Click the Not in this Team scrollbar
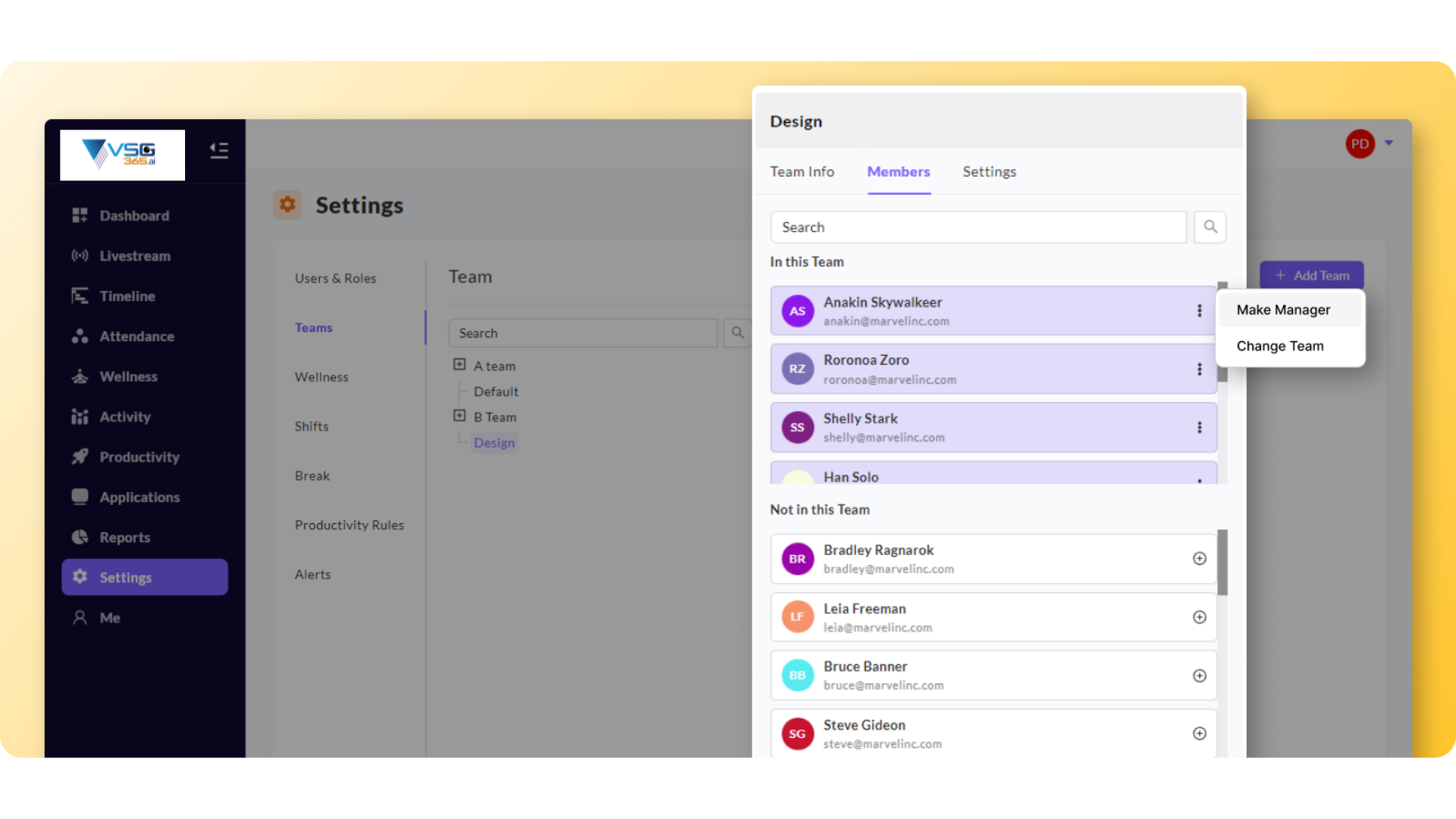 tap(1222, 562)
